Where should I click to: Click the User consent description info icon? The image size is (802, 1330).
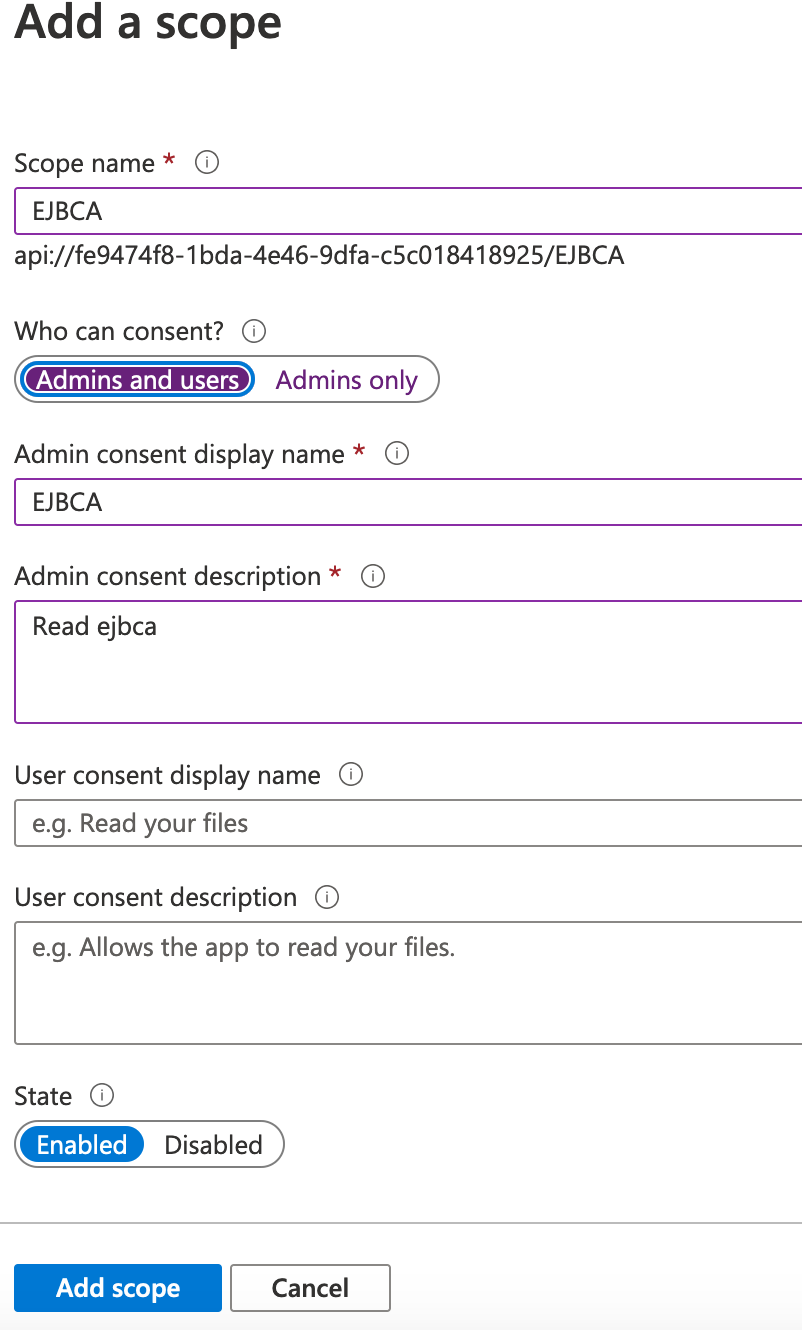[327, 897]
